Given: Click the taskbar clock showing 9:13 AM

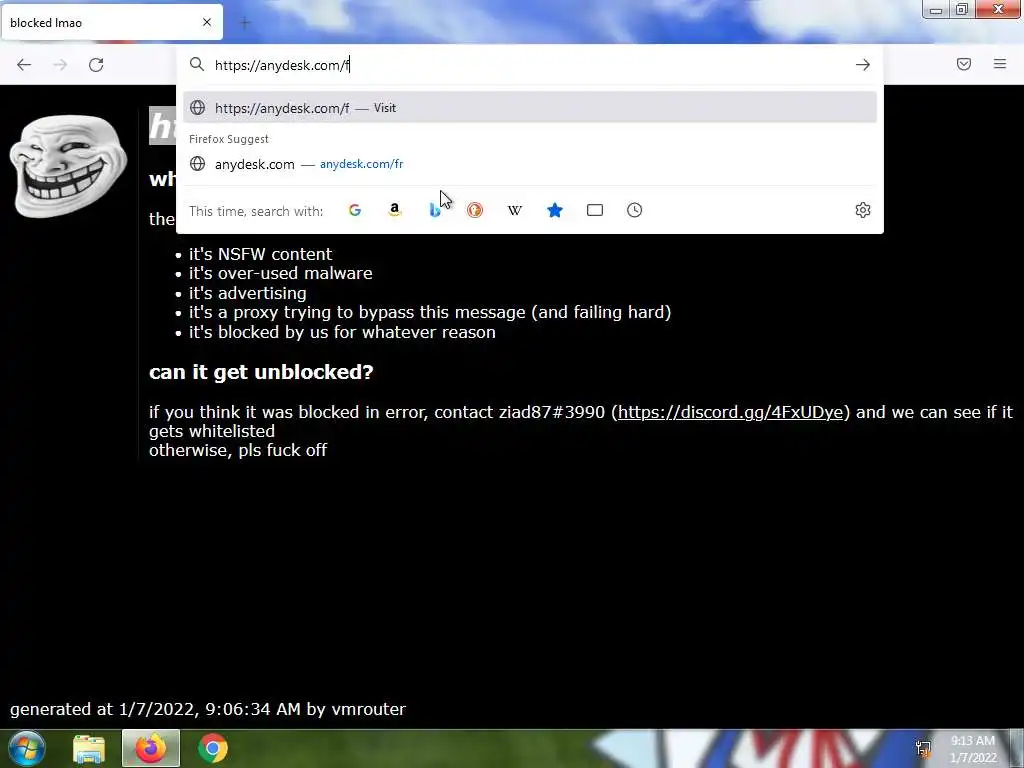Looking at the screenshot, I should pos(973,749).
